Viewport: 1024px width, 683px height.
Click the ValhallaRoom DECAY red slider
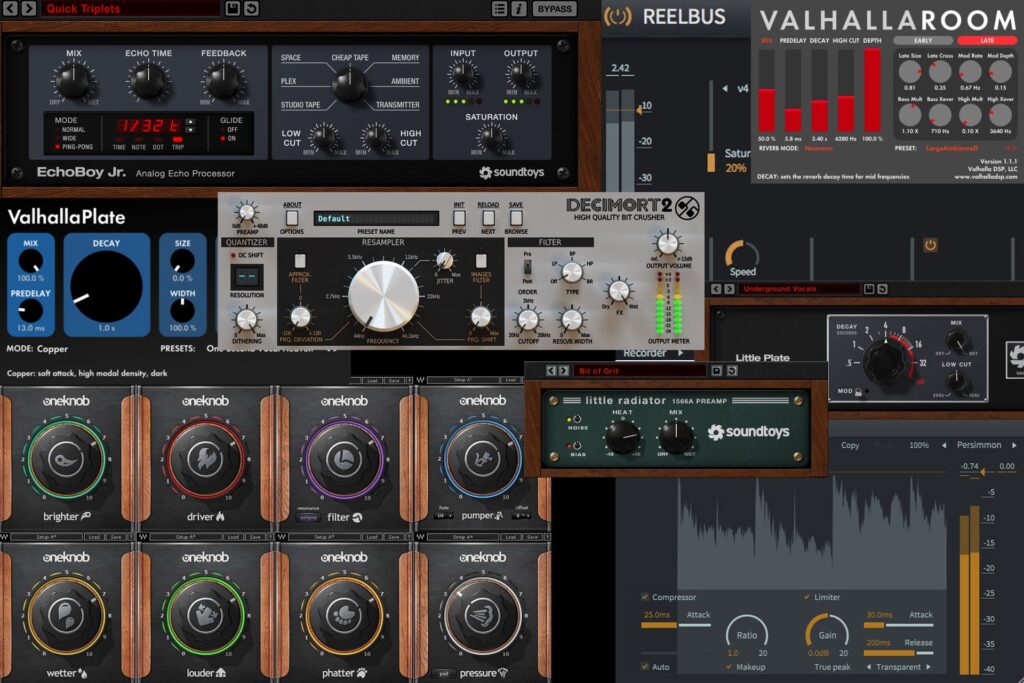(x=819, y=91)
